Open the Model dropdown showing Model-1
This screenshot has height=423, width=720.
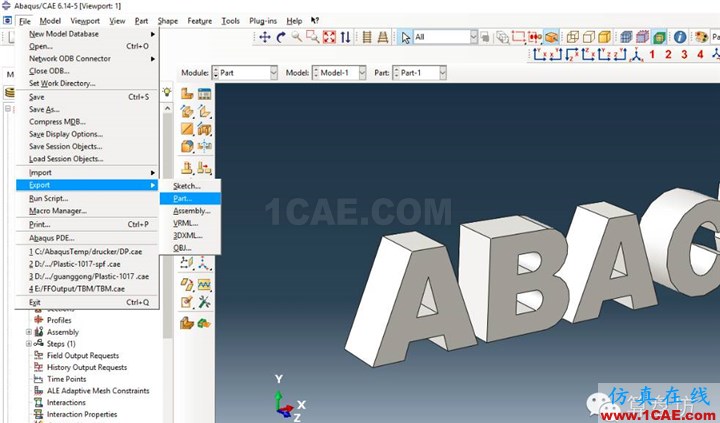pyautogui.click(x=339, y=73)
